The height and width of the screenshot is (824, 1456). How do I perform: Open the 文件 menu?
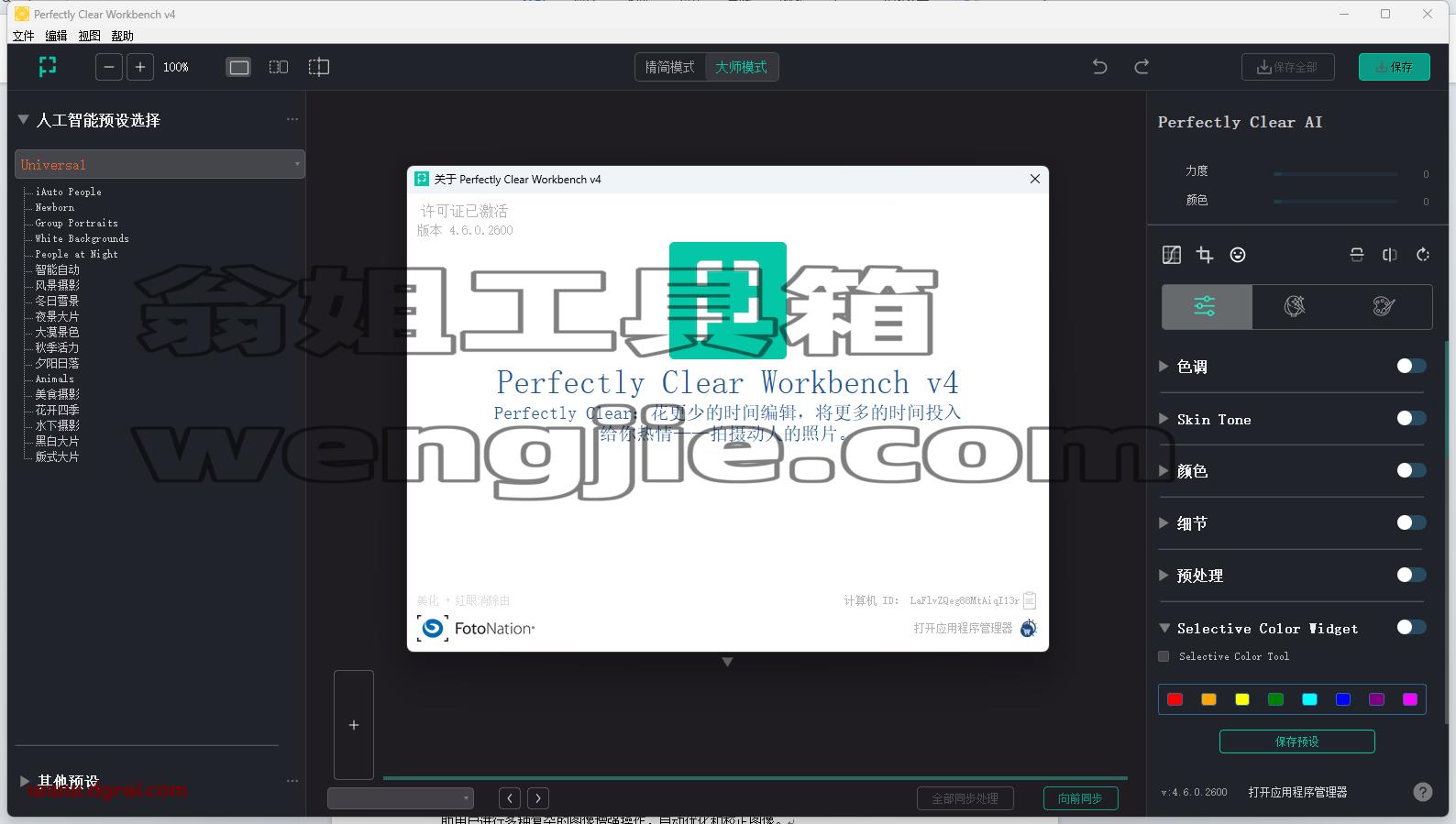(24, 36)
